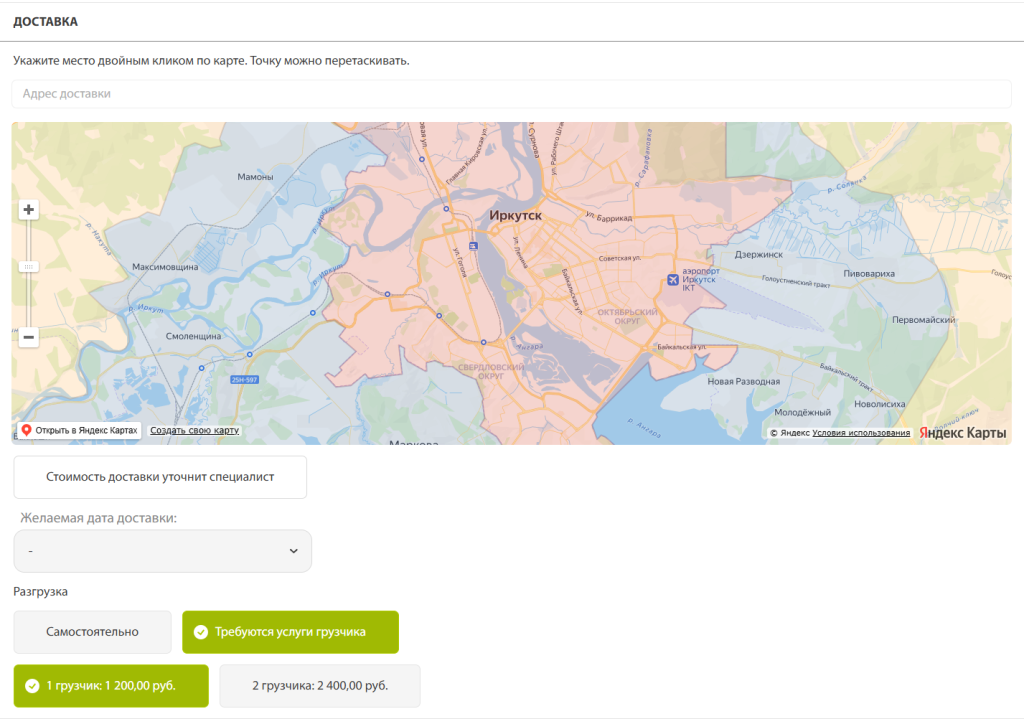The image size is (1024, 719).
Task: Click ул. Баррикад street label
Action: 609,217
